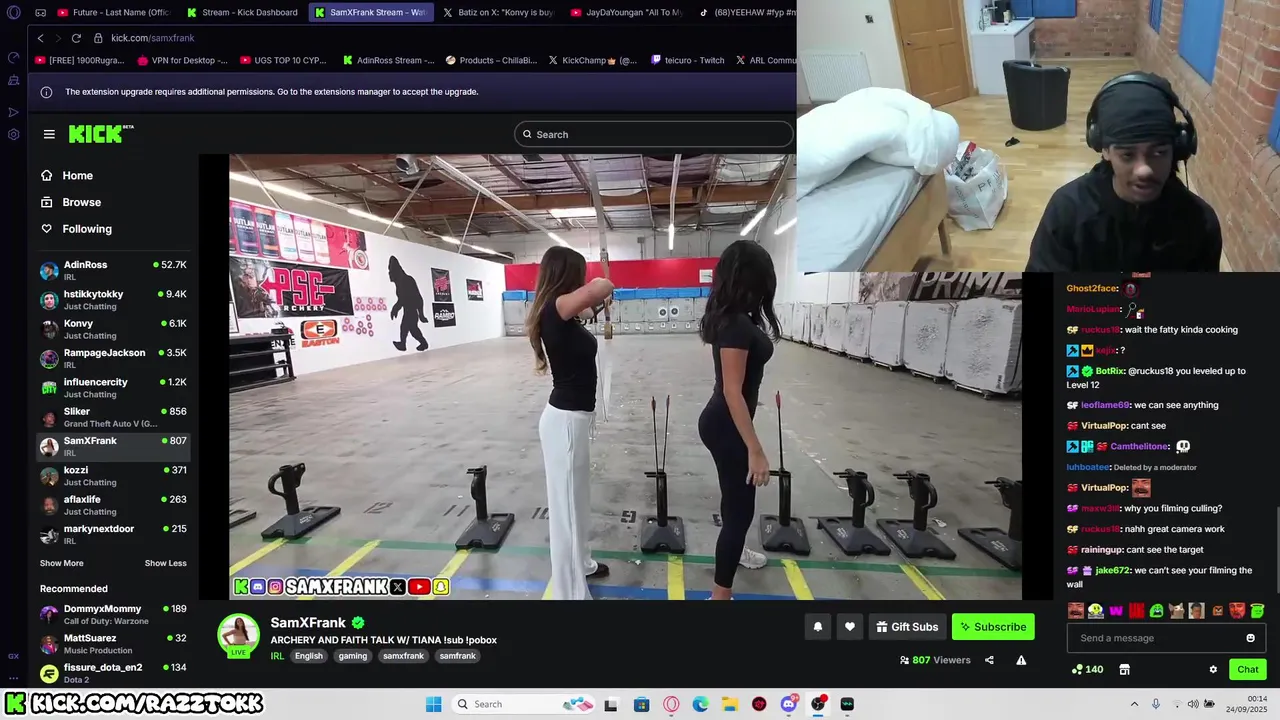1280x720 pixels.
Task: Open the Kick hamburger menu
Action: pyautogui.click(x=49, y=134)
